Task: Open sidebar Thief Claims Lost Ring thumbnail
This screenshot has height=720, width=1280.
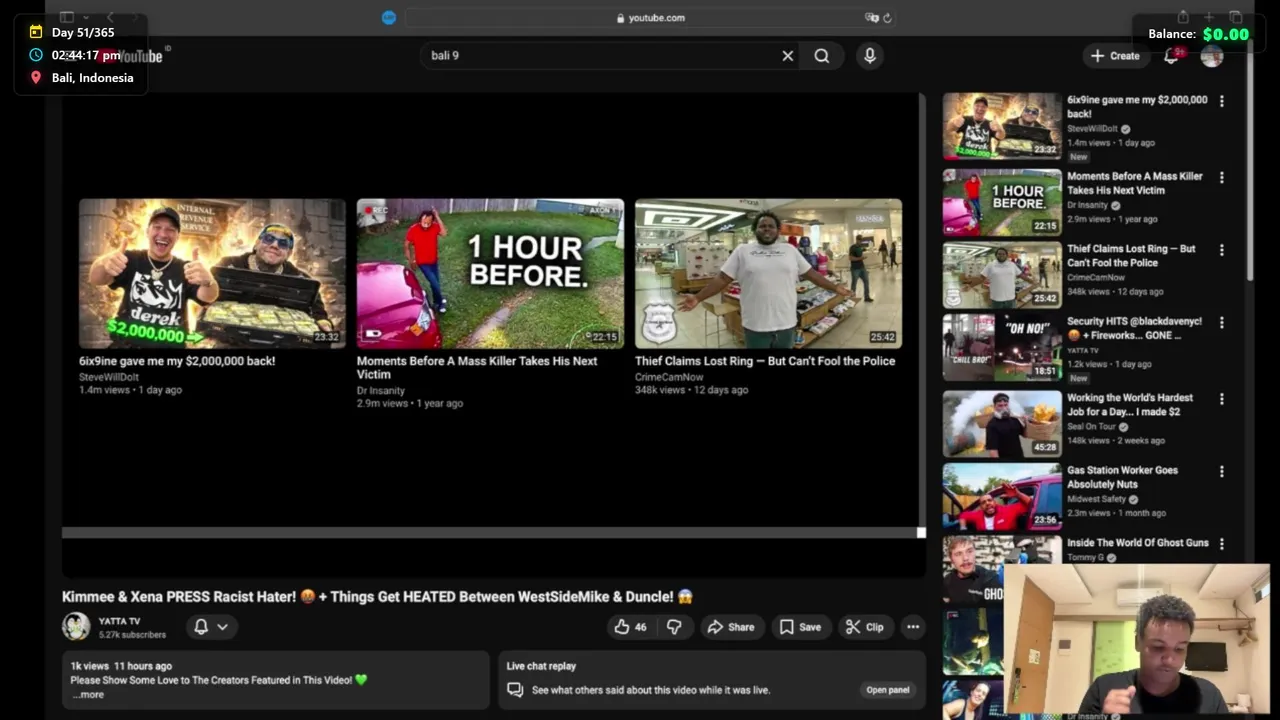Action: [1002, 275]
